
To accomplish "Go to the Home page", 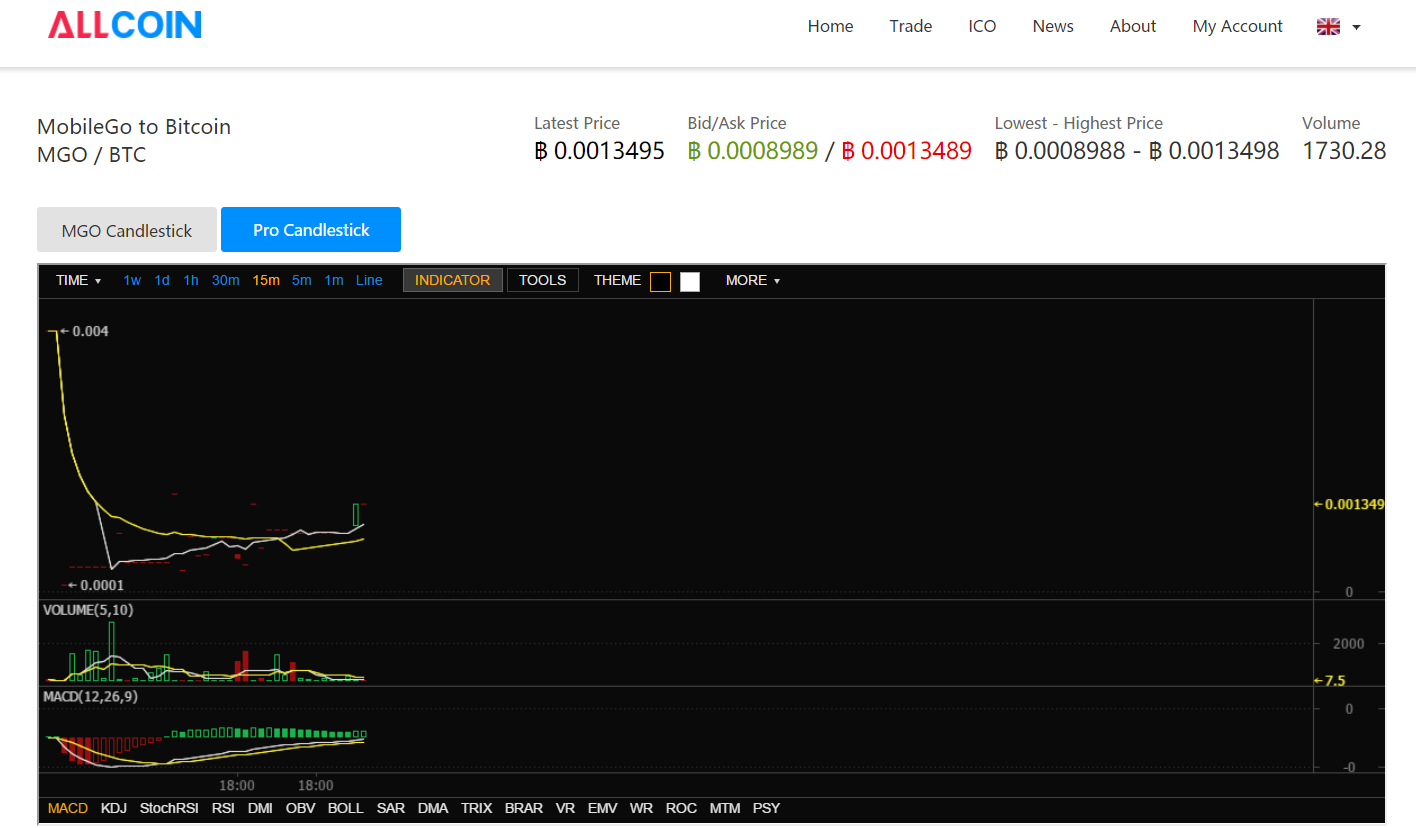I will (x=830, y=26).
